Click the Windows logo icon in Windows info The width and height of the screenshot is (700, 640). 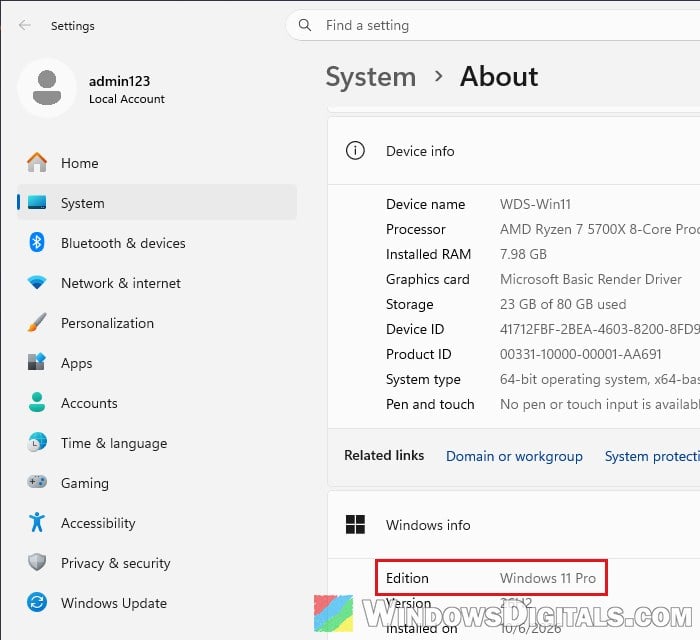point(355,524)
